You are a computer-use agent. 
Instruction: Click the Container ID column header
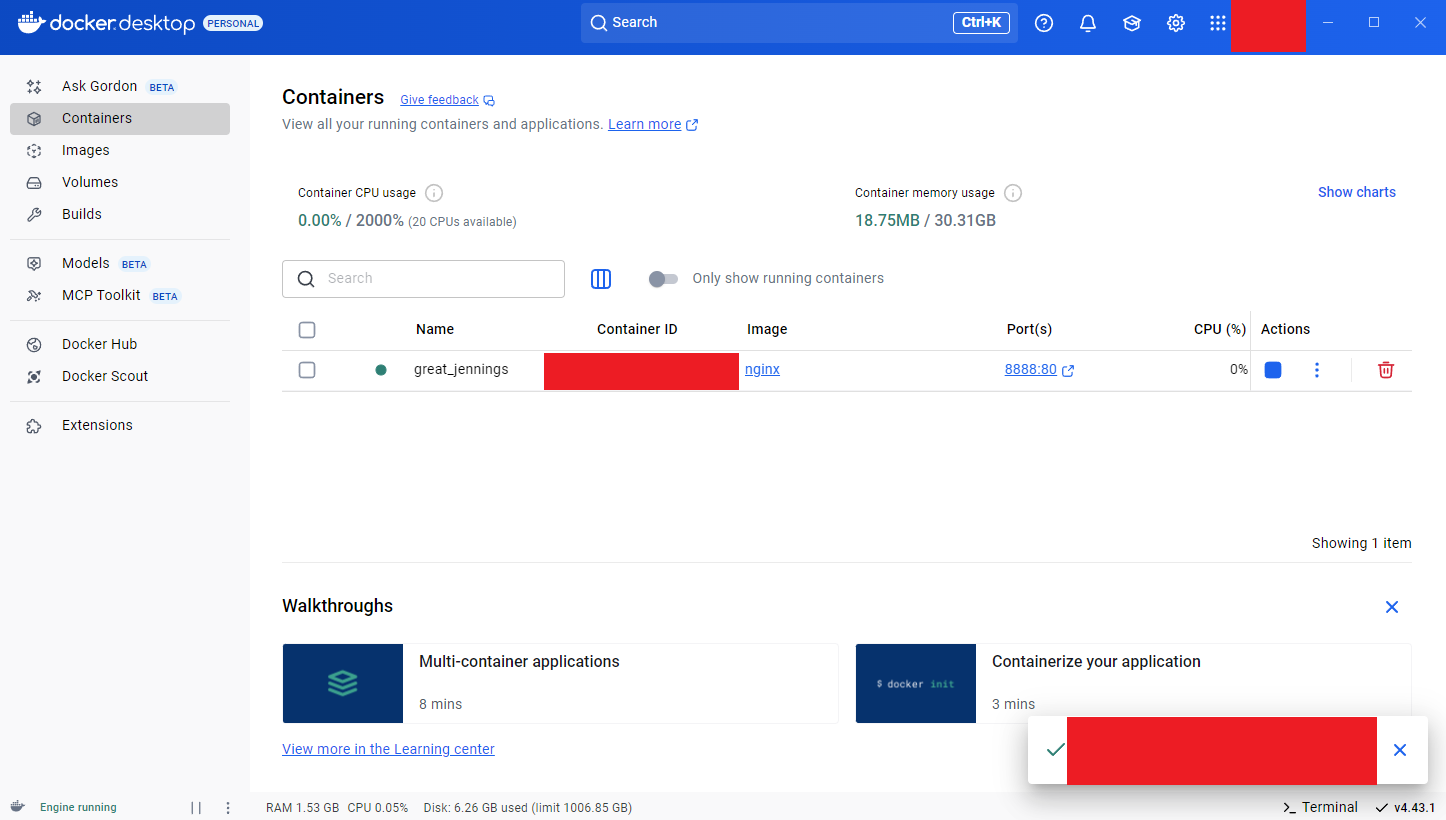[637, 329]
